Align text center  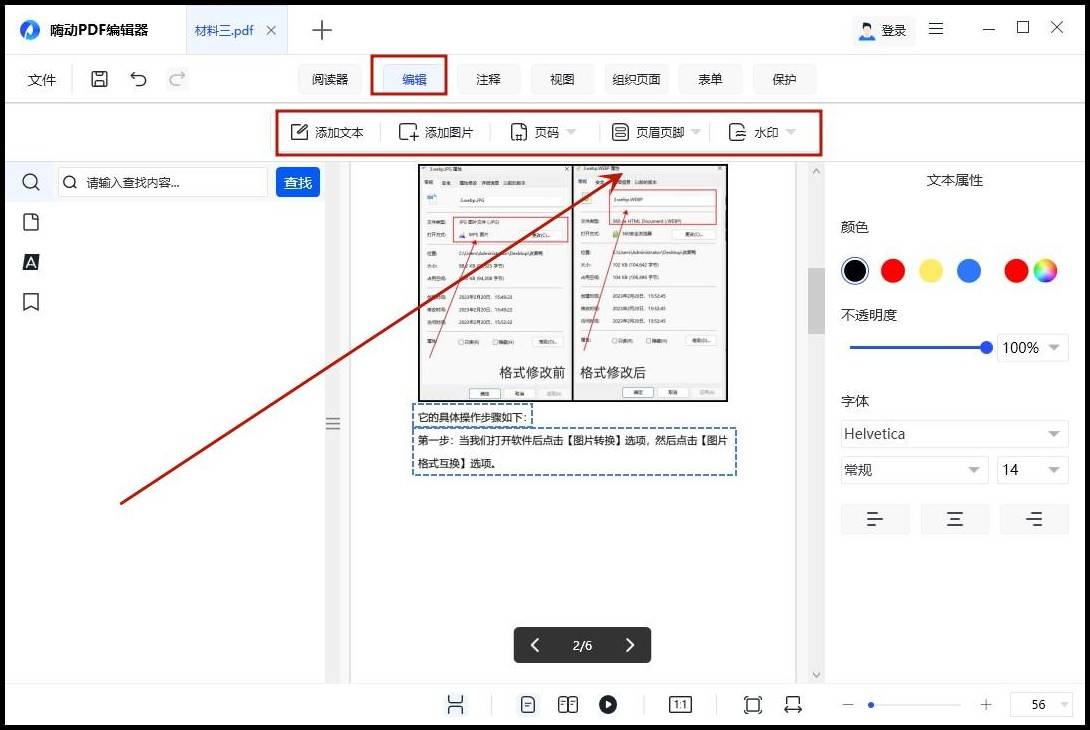pyautogui.click(x=954, y=519)
